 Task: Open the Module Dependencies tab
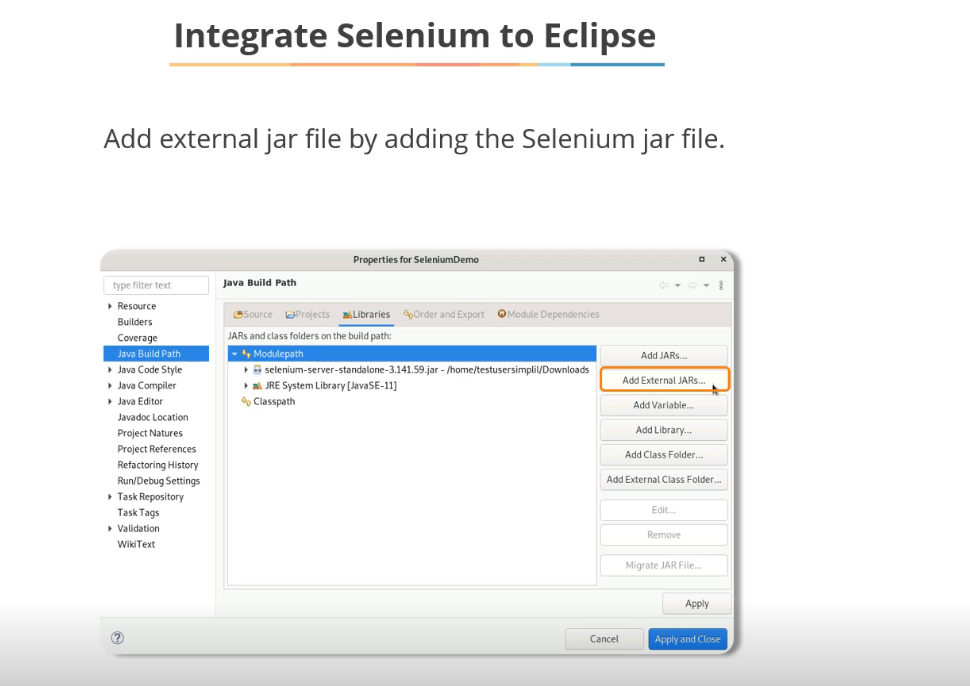[548, 314]
